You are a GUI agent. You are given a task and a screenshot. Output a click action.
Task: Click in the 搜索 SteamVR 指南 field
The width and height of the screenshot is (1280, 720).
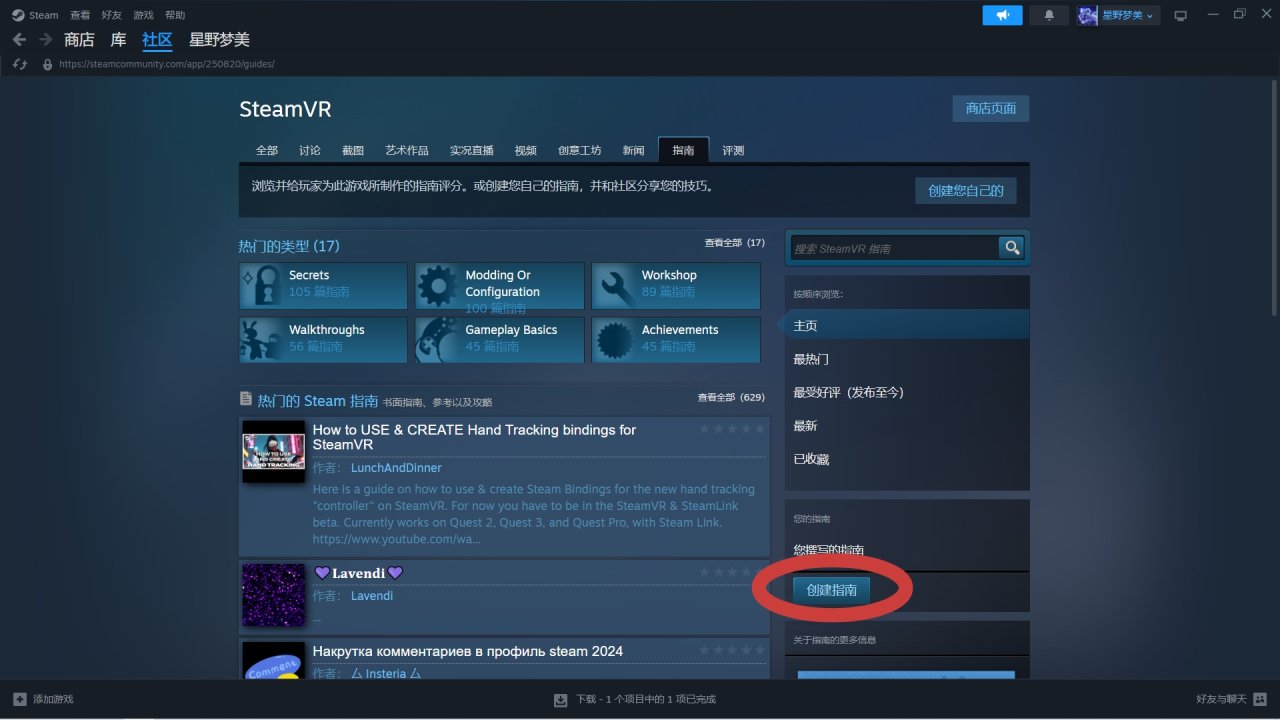pyautogui.click(x=895, y=248)
